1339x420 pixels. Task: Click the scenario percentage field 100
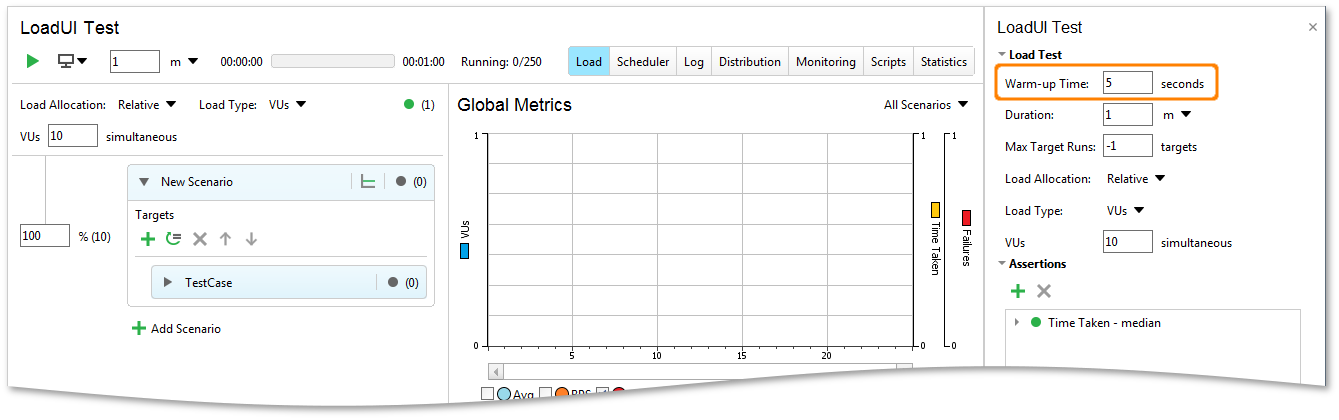pyautogui.click(x=45, y=236)
